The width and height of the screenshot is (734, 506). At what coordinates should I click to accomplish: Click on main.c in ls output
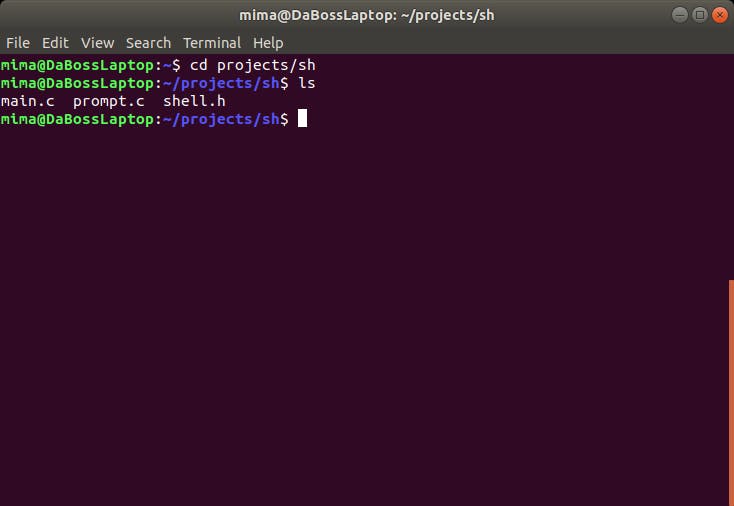[x=28, y=101]
